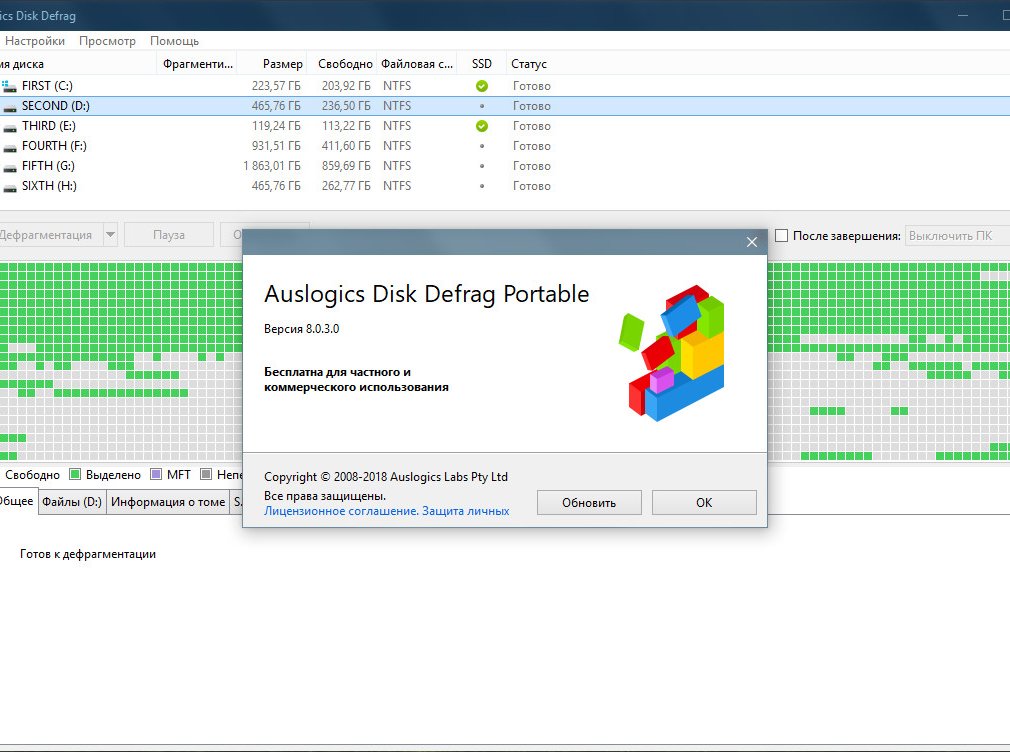Viewport: 1010px width, 752px height.
Task: Click the Готово status for SIXTH (H:)
Action: (x=531, y=186)
